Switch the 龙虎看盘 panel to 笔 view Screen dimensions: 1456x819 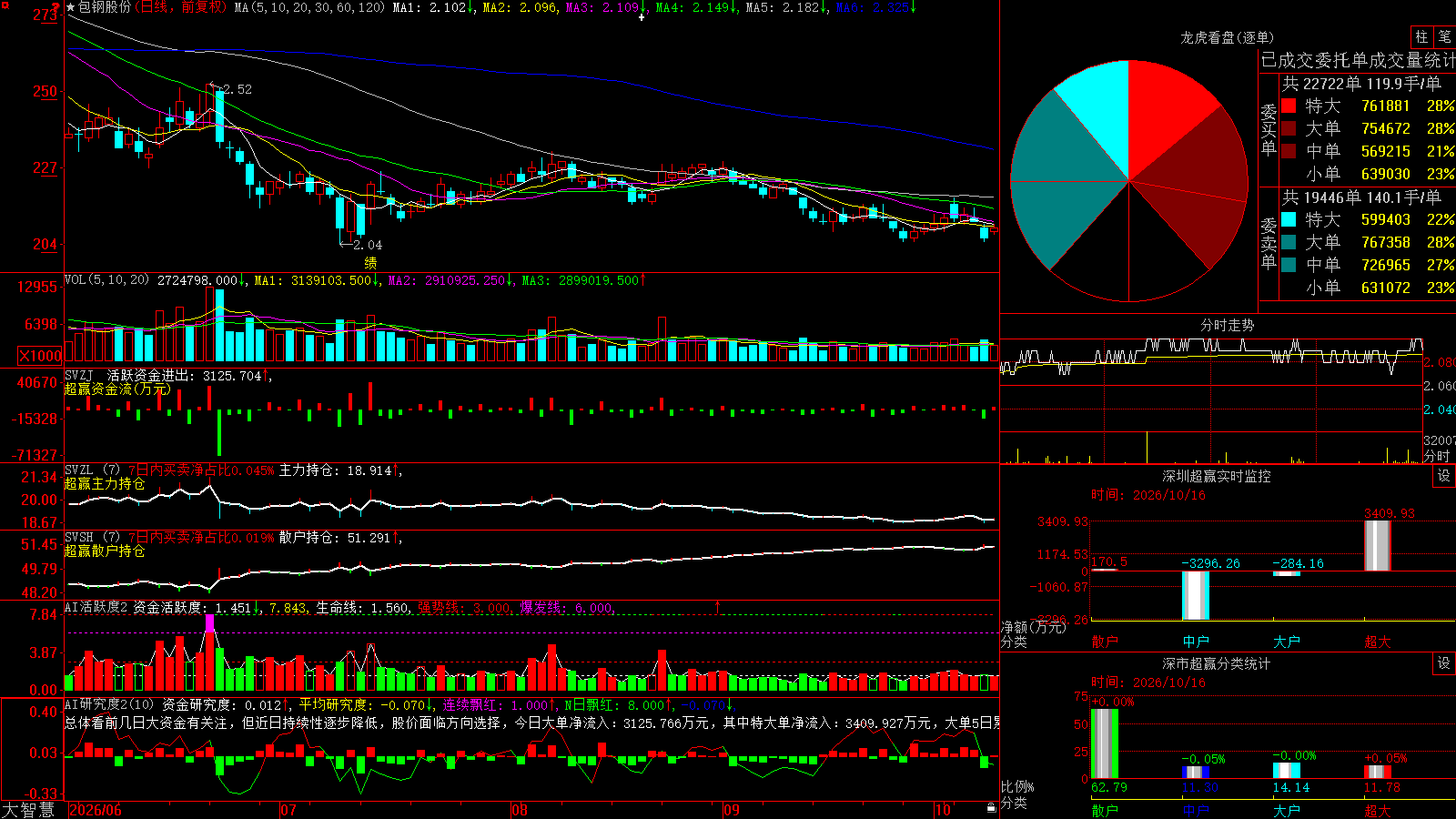[1444, 36]
